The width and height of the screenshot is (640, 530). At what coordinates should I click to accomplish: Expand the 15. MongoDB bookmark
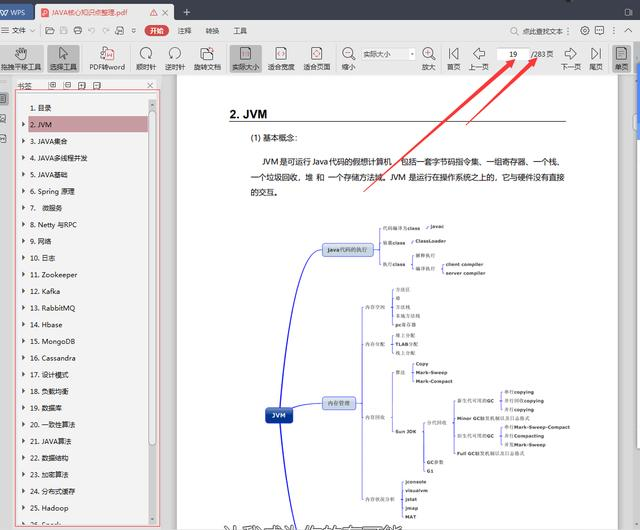(x=23, y=341)
